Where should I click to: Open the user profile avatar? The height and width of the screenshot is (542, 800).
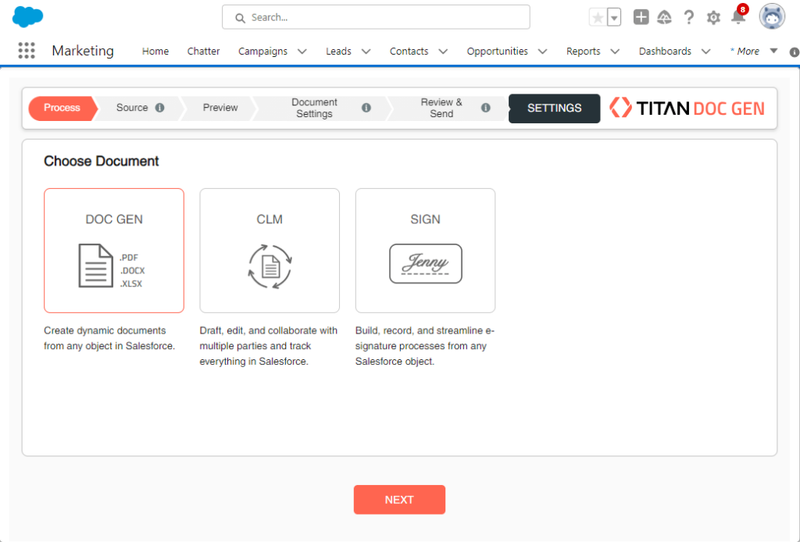pos(772,16)
